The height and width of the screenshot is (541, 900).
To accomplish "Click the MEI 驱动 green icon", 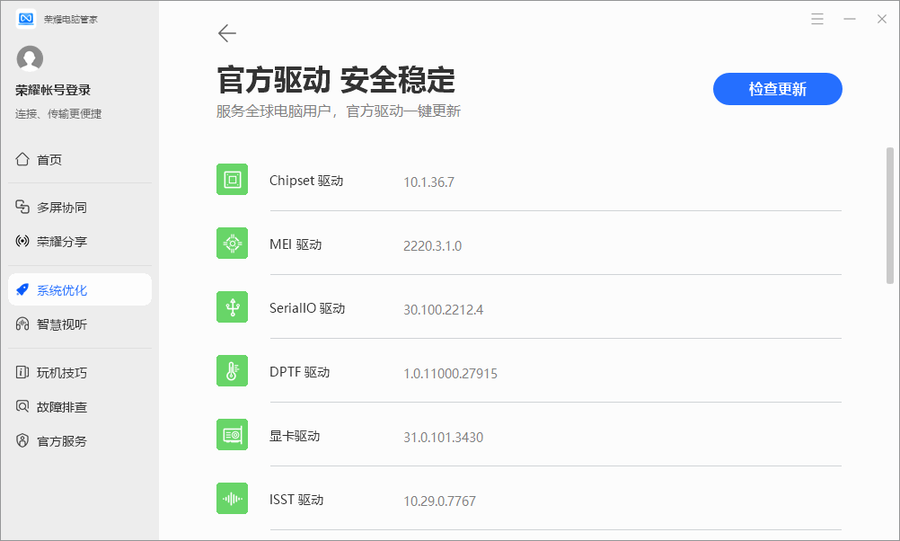I will (x=232, y=243).
